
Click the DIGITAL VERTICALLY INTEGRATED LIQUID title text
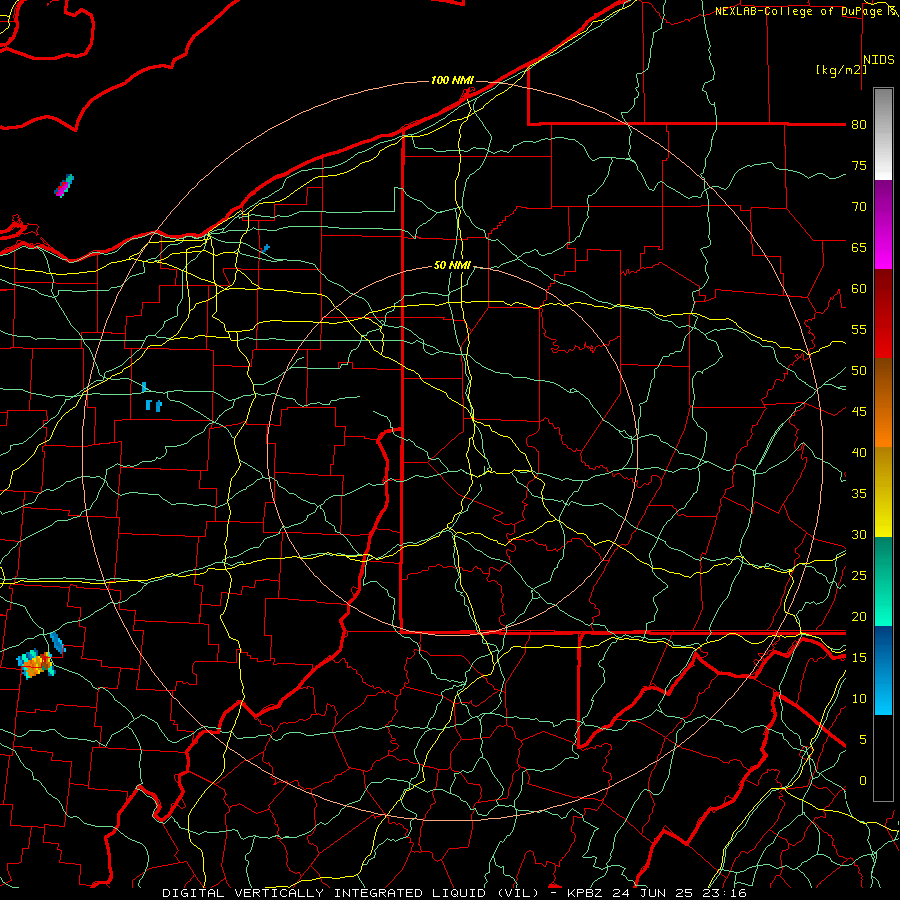point(351,893)
